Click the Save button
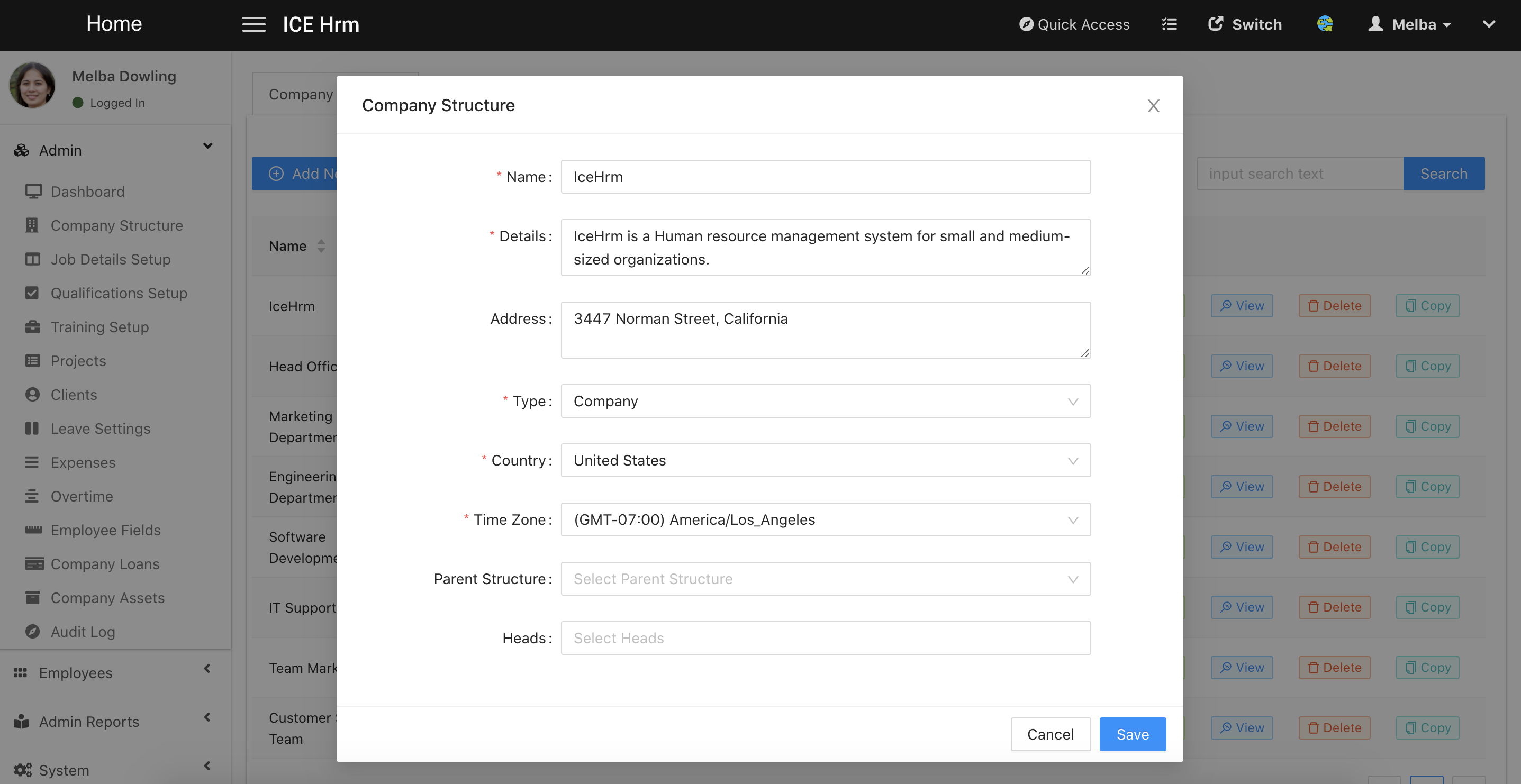 [1132, 734]
